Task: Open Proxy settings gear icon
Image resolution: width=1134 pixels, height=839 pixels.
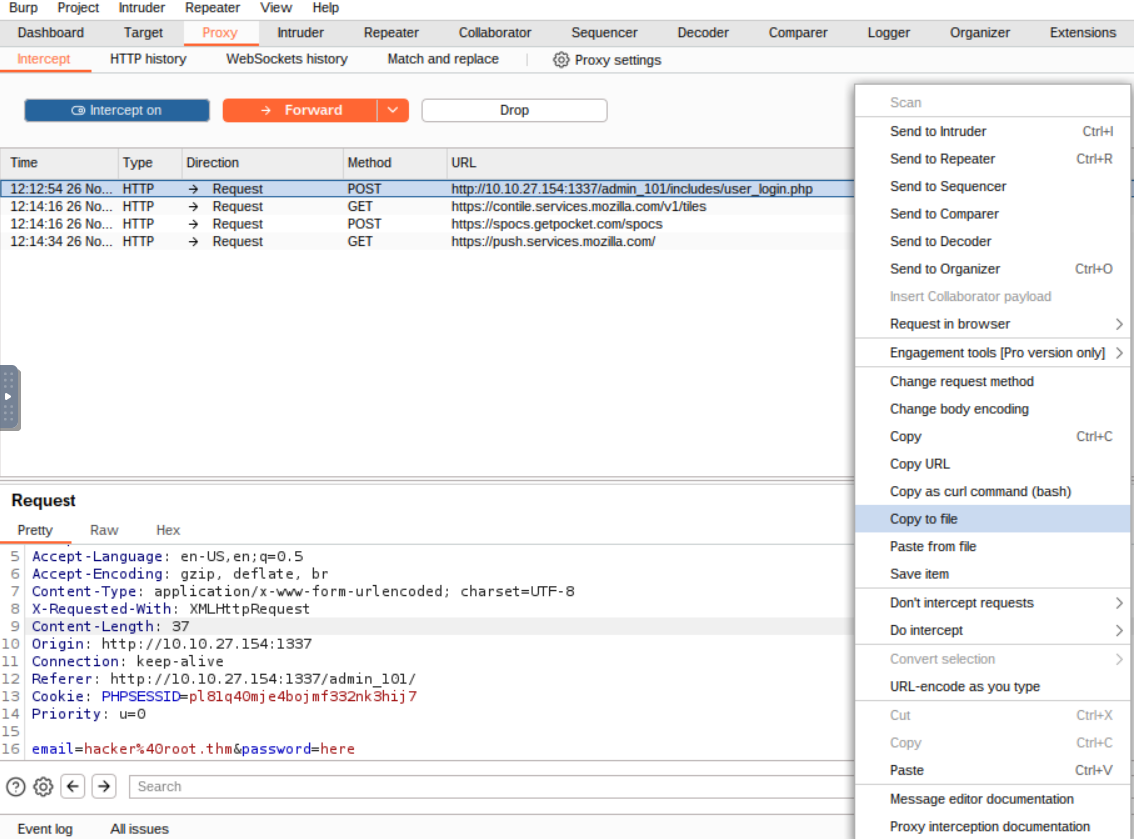Action: point(561,60)
